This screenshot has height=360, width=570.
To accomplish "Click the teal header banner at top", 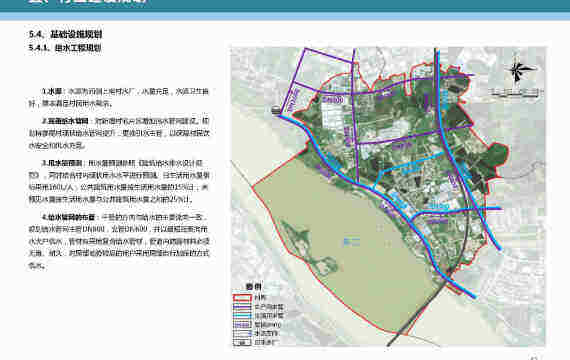I will [x=285, y=6].
